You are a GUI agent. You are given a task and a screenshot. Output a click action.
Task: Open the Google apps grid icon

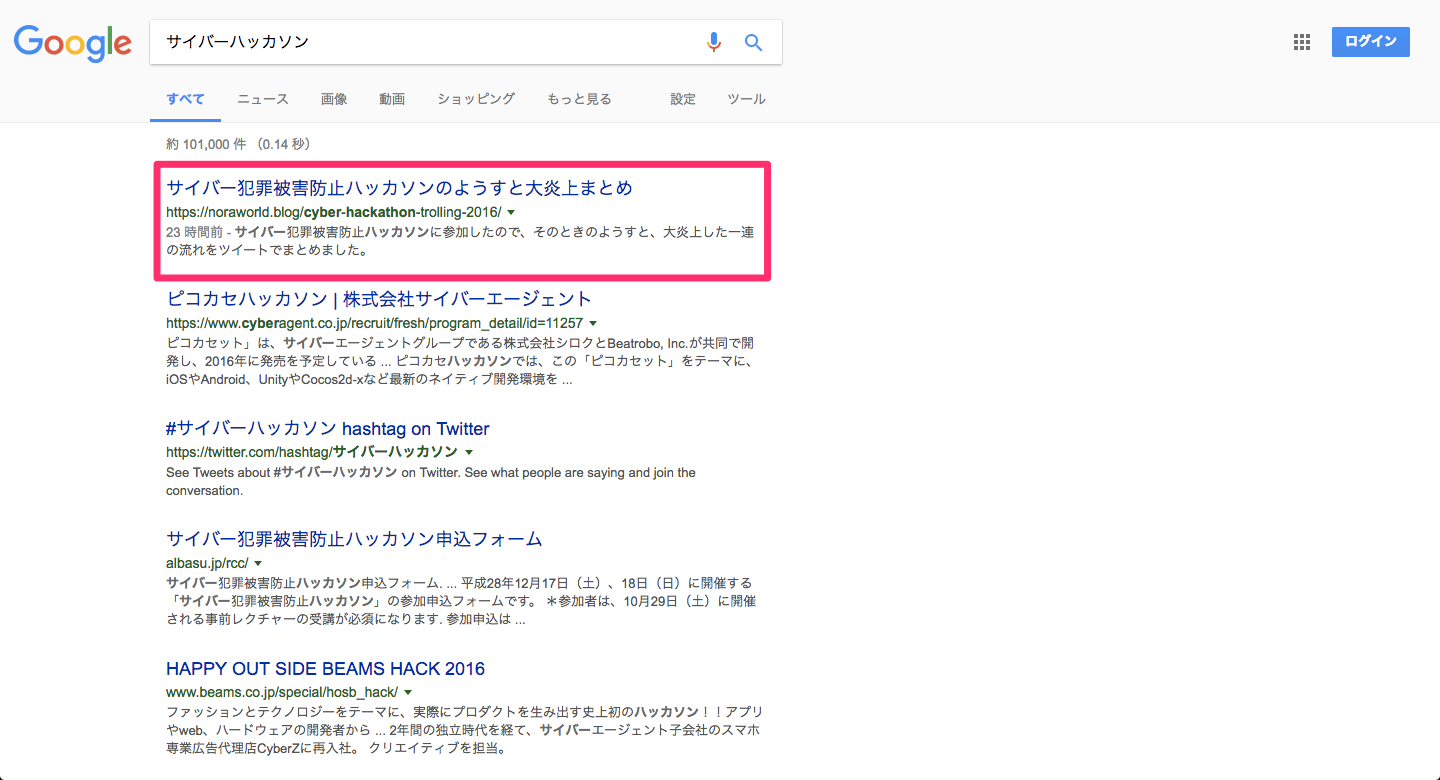1302,42
